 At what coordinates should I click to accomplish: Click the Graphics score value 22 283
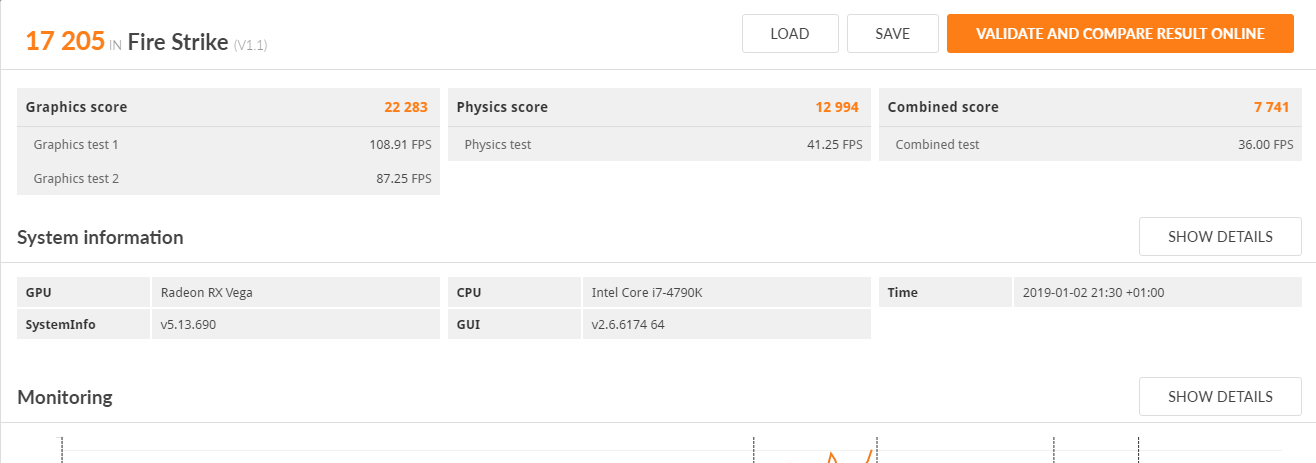[x=406, y=107]
